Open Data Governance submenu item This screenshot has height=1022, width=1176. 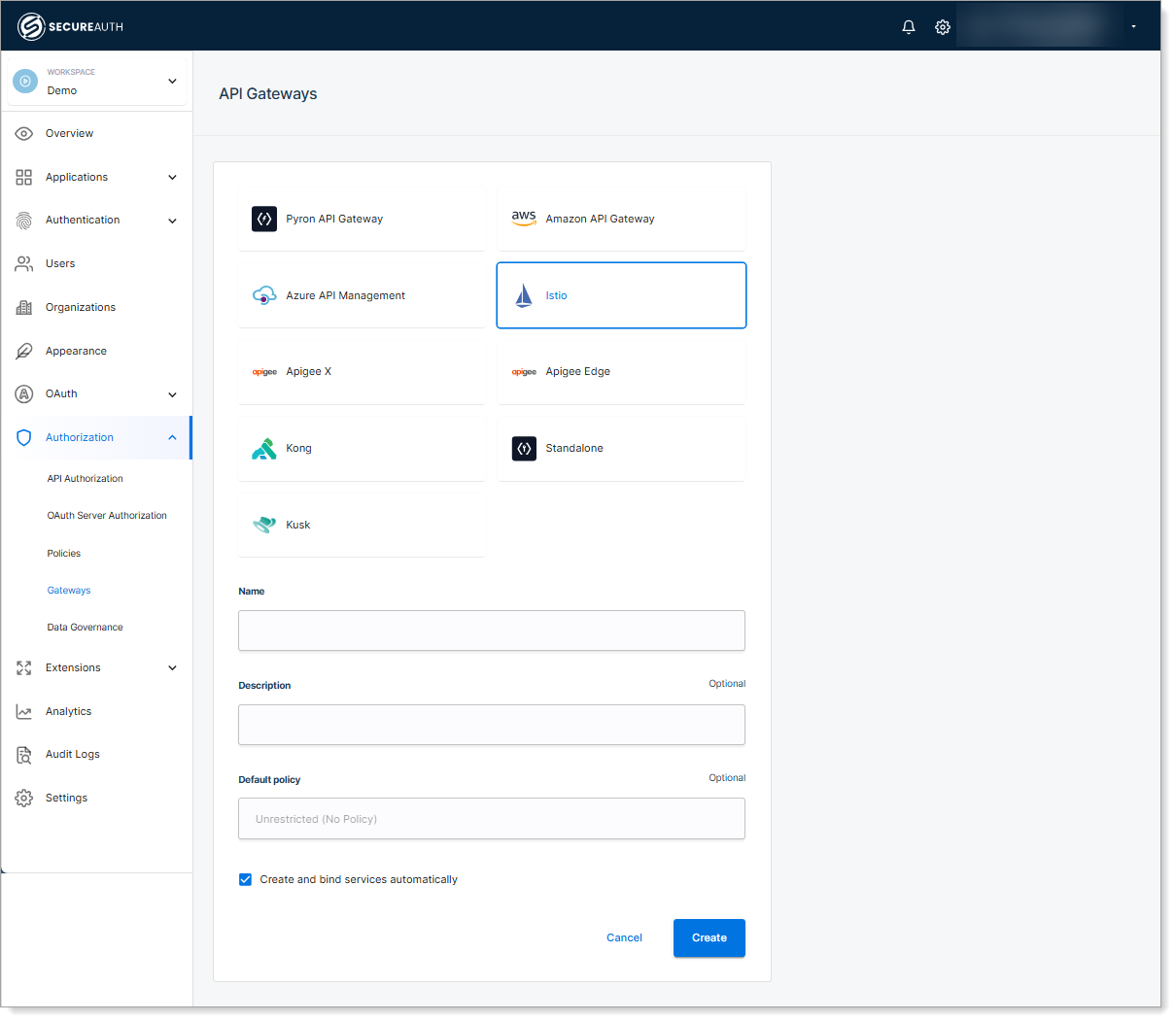point(86,628)
